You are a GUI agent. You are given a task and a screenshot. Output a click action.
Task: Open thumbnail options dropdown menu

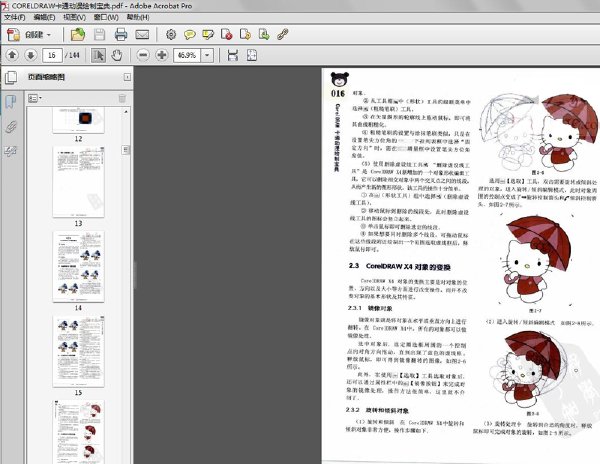point(35,99)
